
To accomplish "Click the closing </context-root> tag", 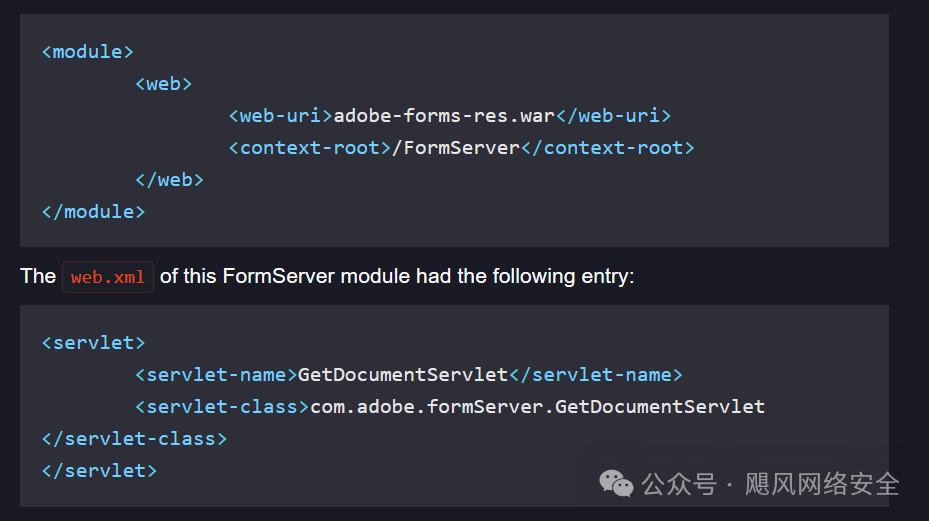I will click(607, 148).
